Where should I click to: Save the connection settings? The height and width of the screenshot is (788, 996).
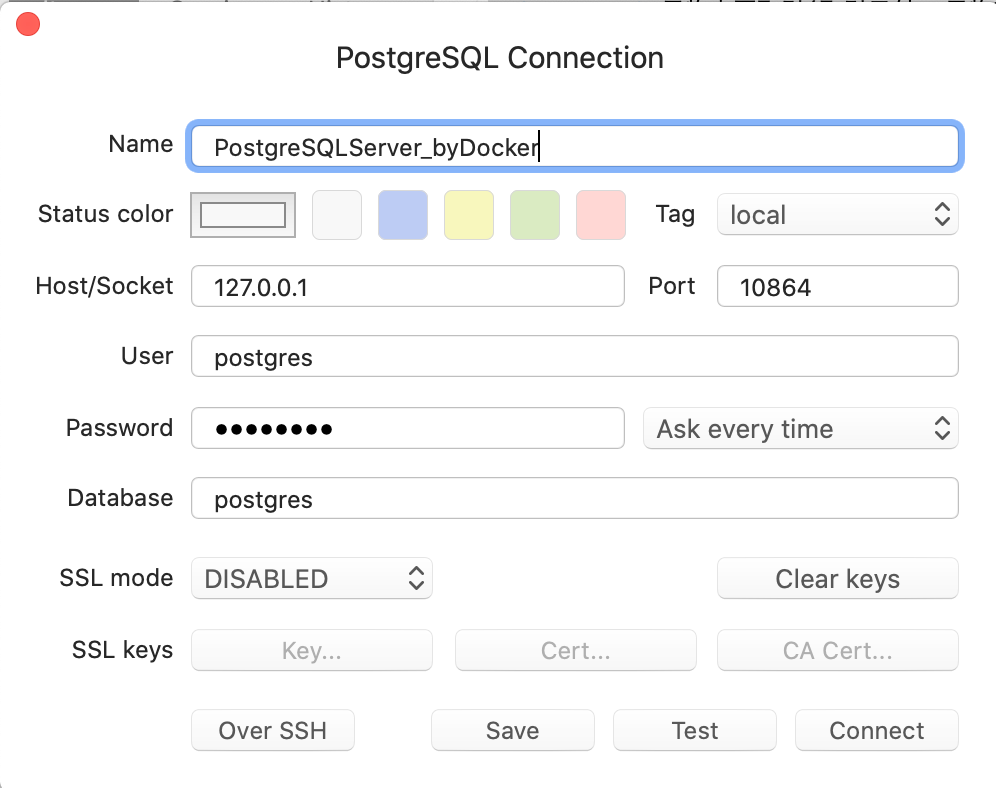pyautogui.click(x=513, y=730)
